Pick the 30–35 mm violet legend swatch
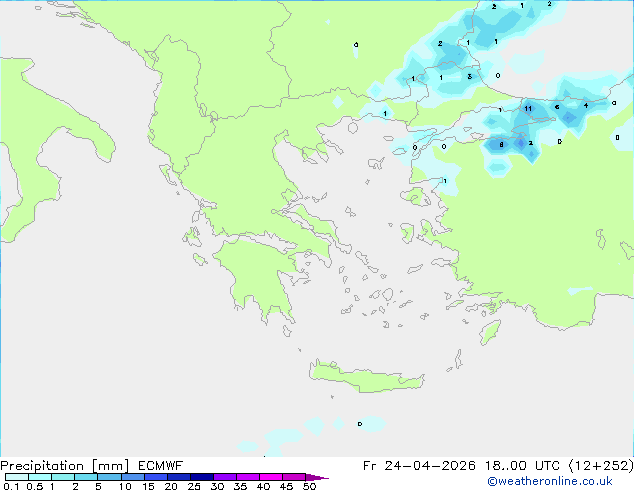Viewport: 634px width, 490px height. click(224, 477)
